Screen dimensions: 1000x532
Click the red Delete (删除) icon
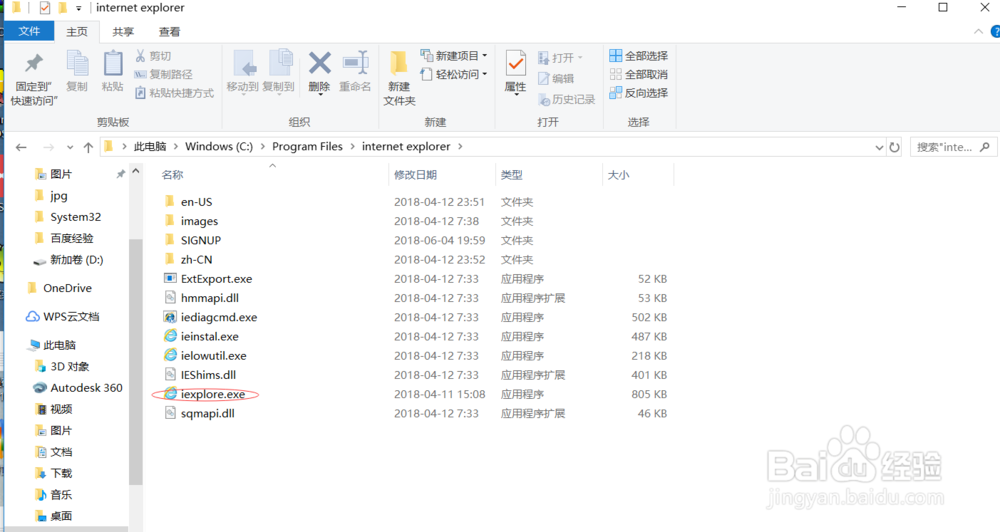[x=320, y=63]
